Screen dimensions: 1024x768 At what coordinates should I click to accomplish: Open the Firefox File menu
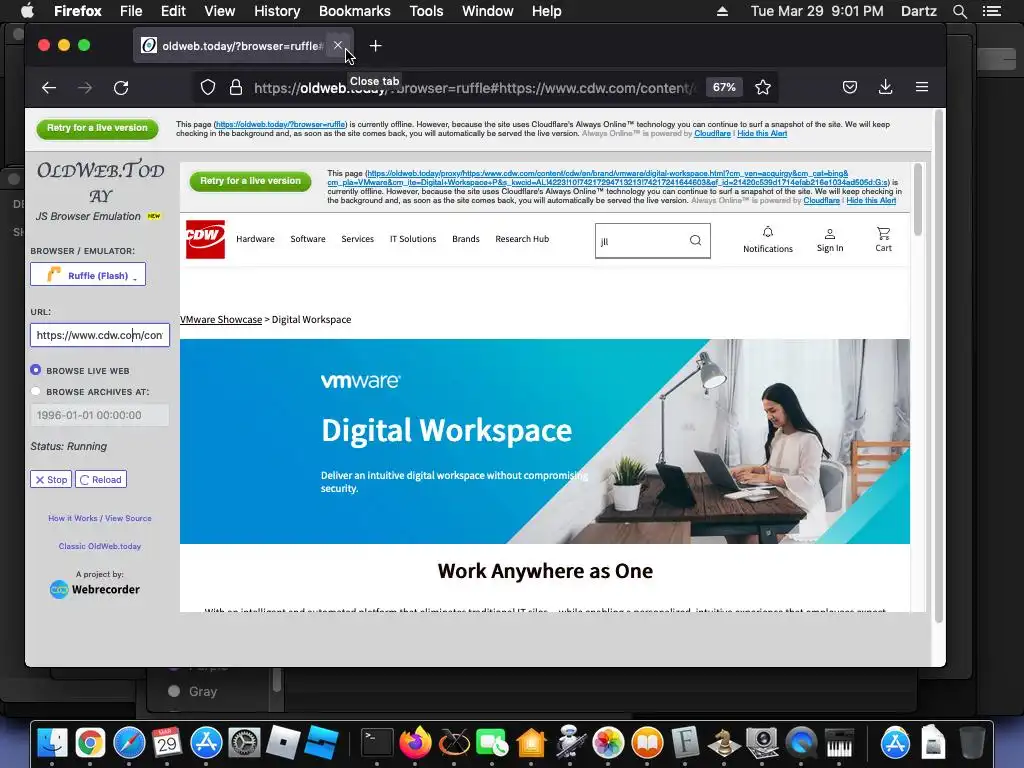coord(131,11)
